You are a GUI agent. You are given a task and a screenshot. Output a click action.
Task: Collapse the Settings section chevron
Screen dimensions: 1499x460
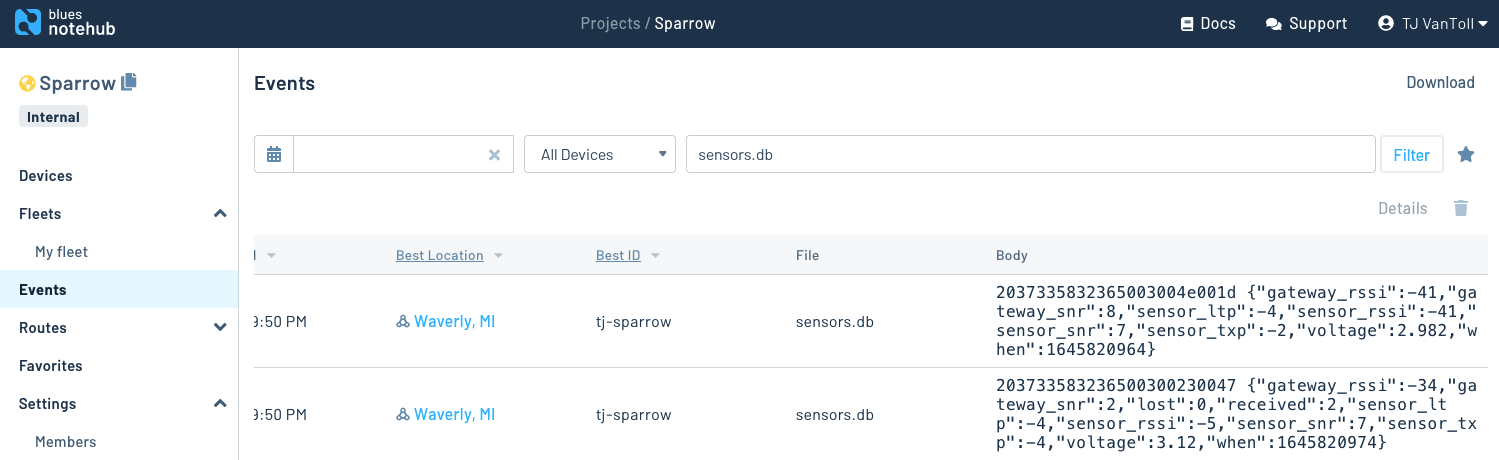click(x=220, y=404)
